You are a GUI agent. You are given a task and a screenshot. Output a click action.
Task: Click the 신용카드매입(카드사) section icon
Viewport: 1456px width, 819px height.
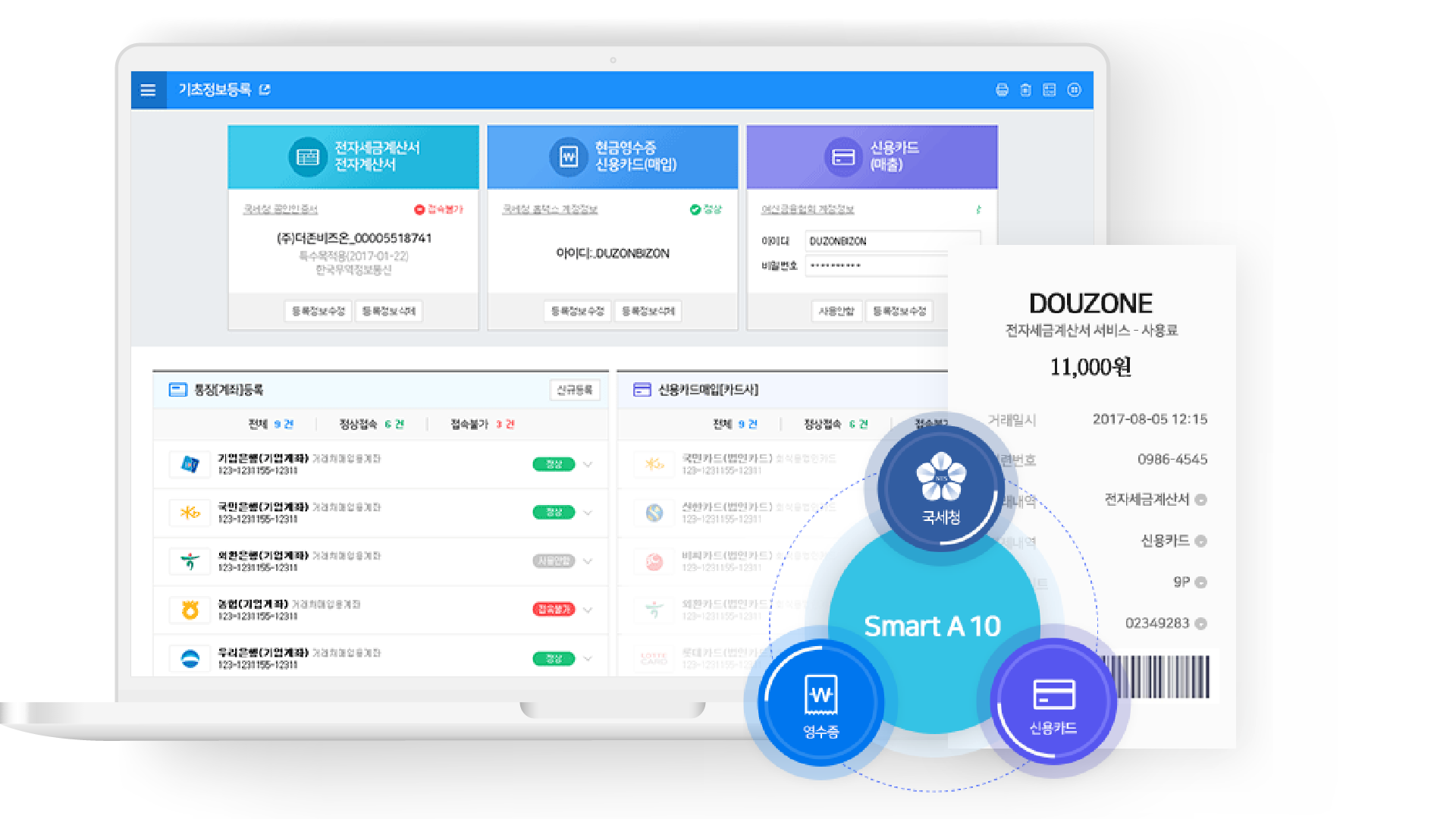tap(642, 390)
